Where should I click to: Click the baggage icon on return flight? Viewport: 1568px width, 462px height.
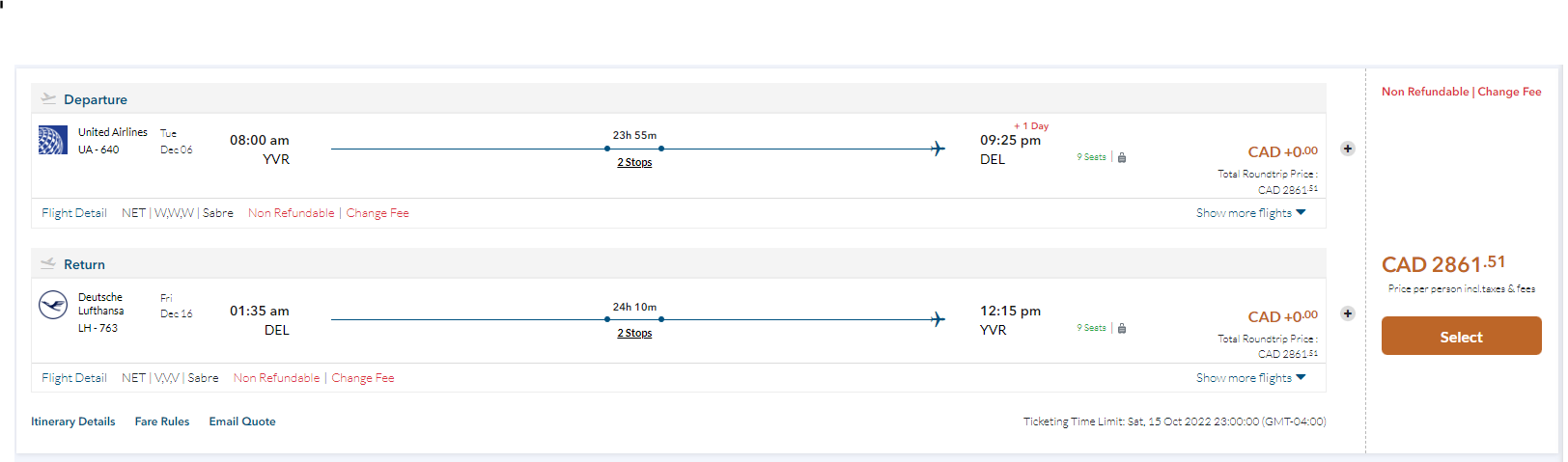1122,328
